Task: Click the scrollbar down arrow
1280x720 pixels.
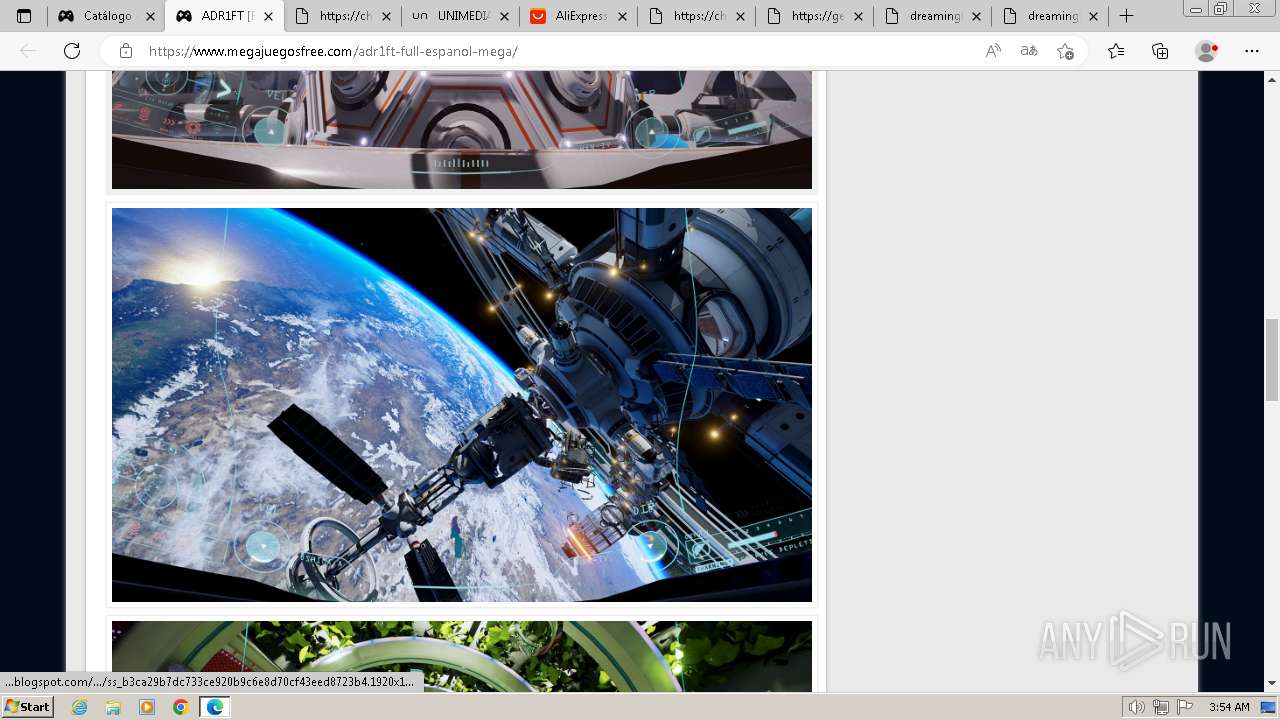Action: click(1272, 683)
